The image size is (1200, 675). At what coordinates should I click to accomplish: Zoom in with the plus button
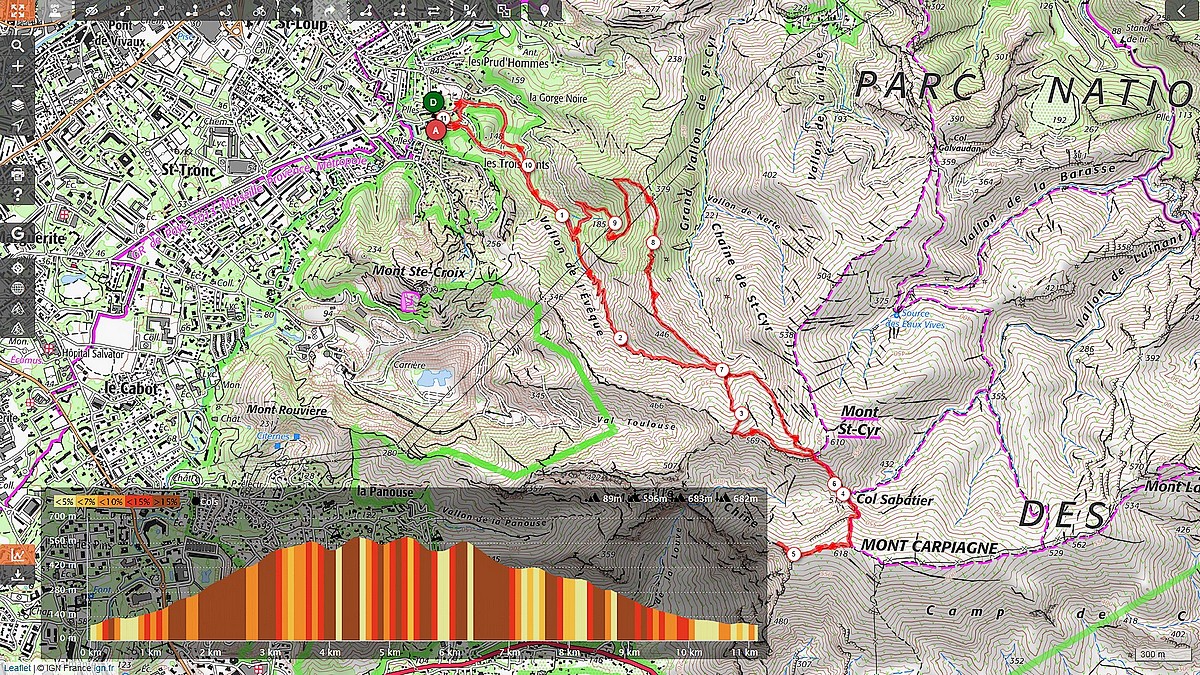point(18,65)
